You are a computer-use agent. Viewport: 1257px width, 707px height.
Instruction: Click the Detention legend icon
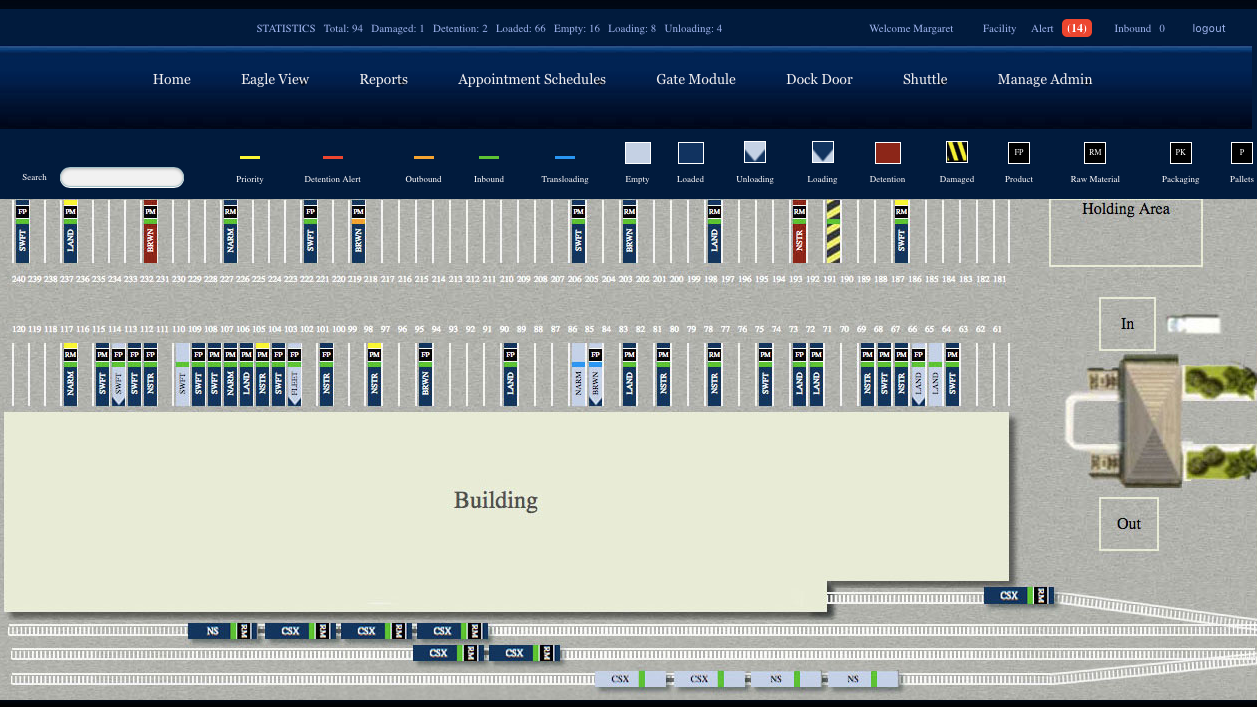click(x=887, y=153)
